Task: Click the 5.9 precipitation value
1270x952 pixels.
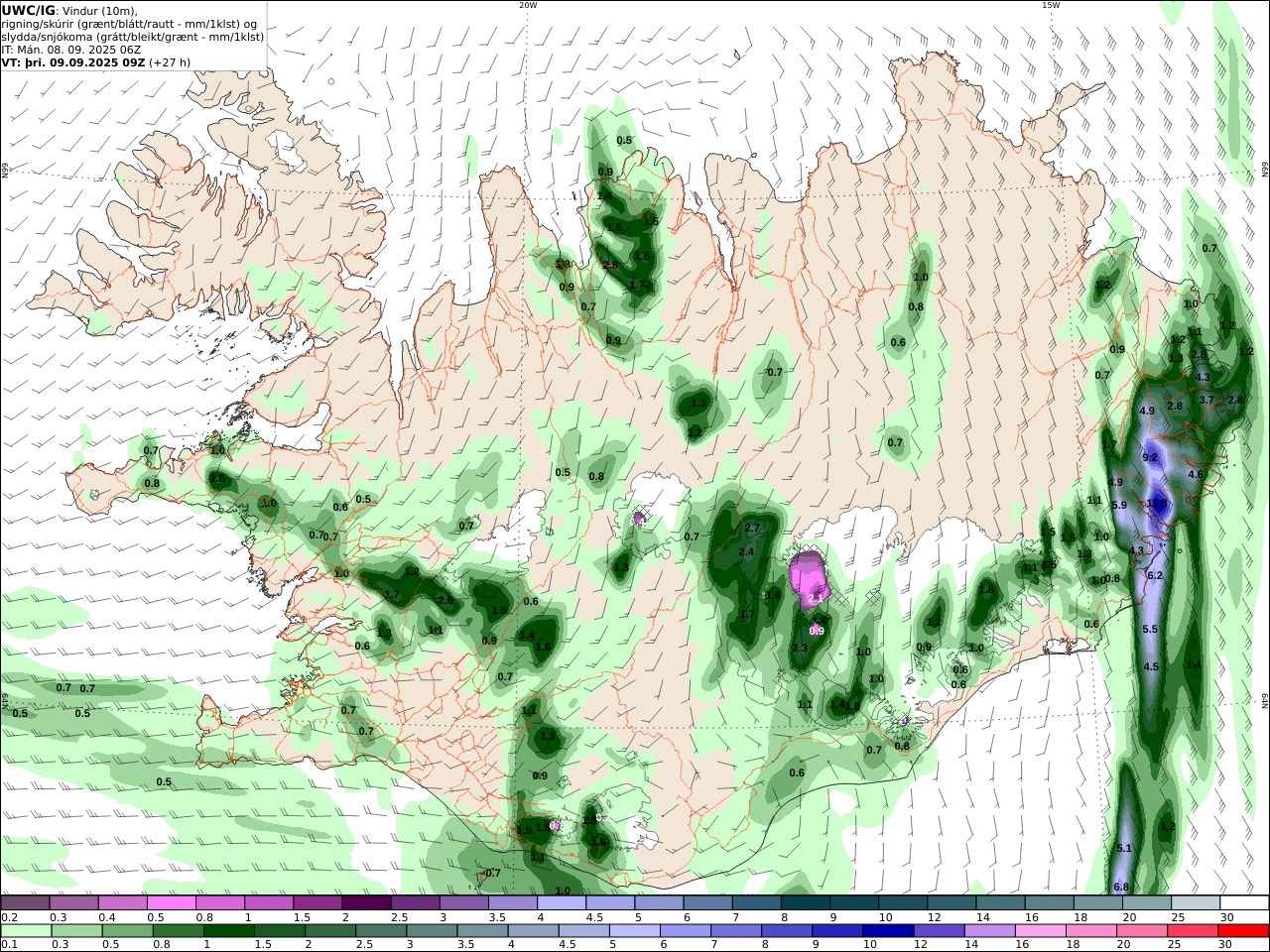Action: [1119, 505]
